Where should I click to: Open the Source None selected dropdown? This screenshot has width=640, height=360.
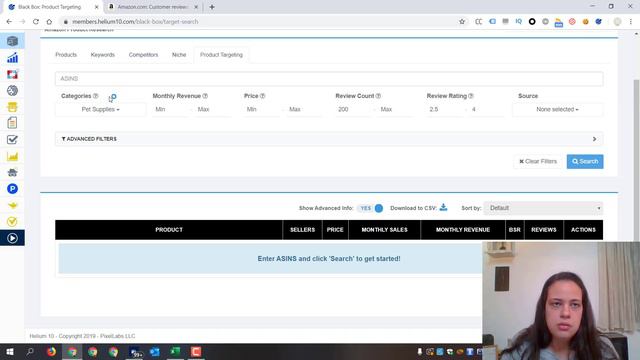coord(557,109)
